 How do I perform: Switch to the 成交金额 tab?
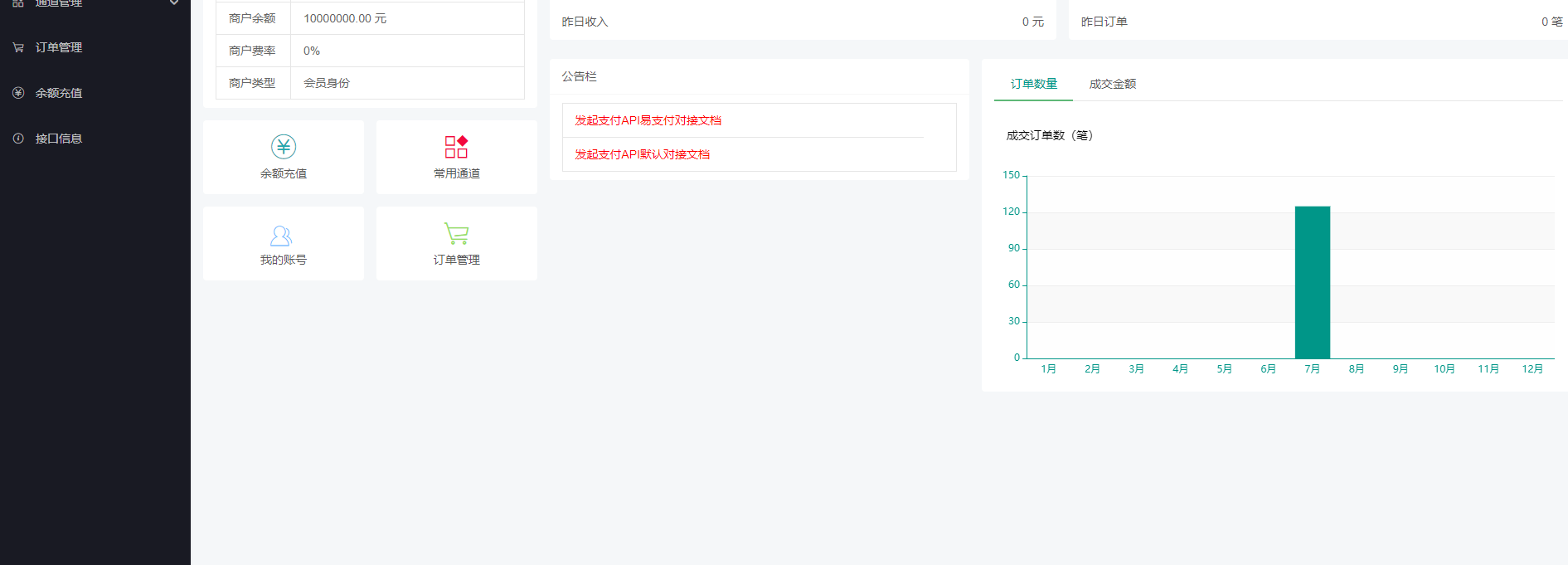1112,84
